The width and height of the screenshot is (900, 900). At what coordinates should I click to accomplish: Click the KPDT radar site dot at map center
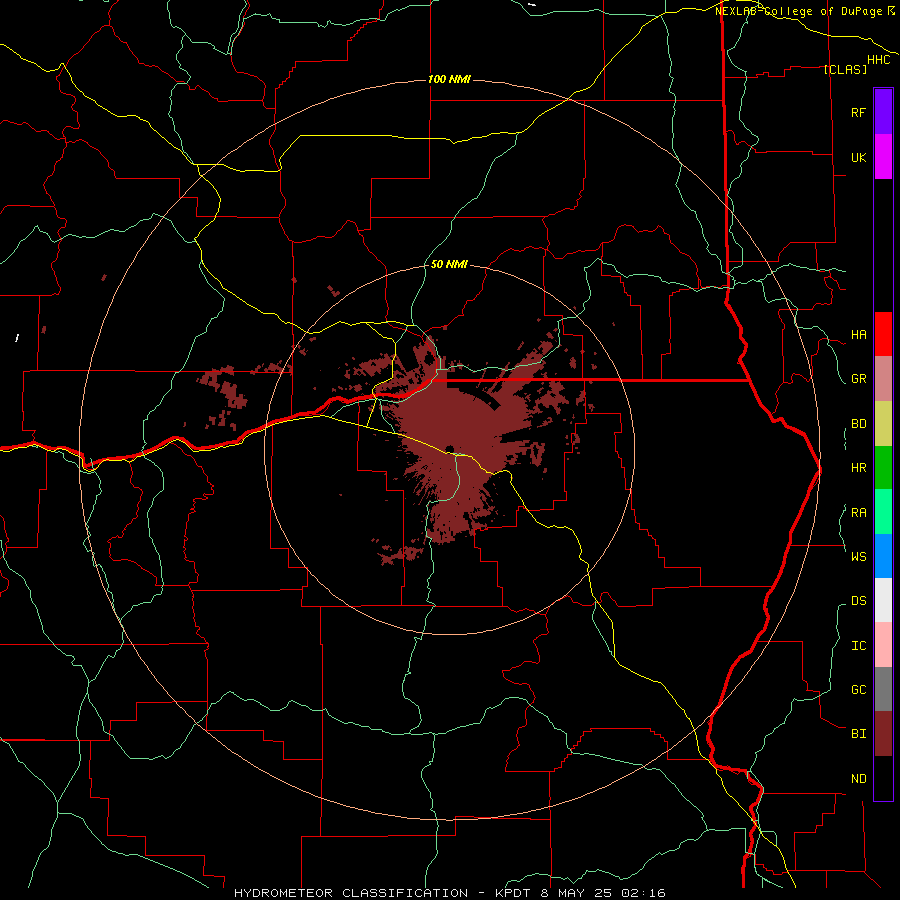click(450, 449)
